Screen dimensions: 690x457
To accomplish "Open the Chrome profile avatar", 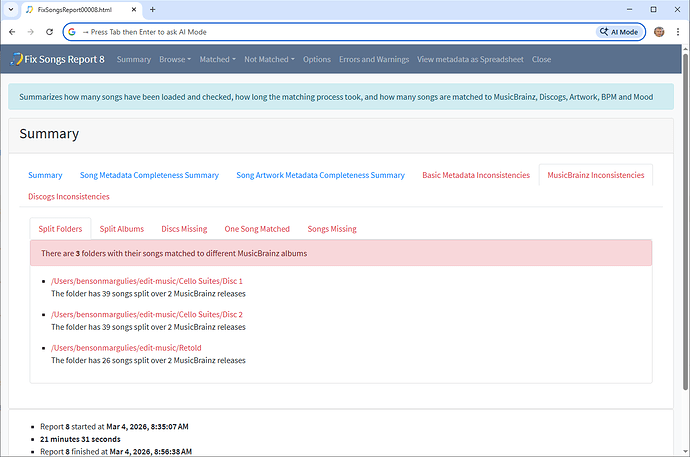I will pyautogui.click(x=660, y=32).
